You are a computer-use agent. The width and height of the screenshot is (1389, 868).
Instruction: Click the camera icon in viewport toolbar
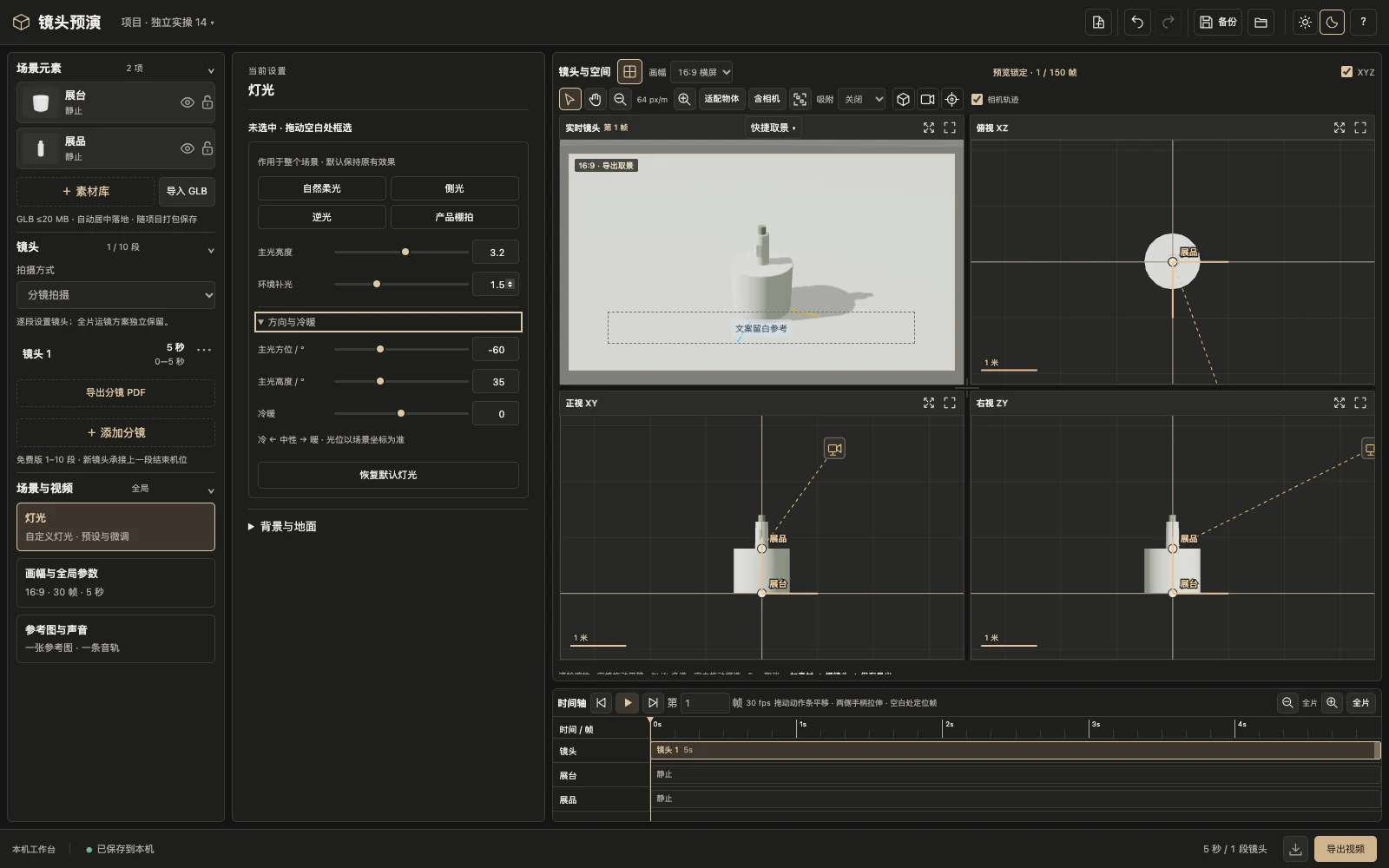[927, 99]
